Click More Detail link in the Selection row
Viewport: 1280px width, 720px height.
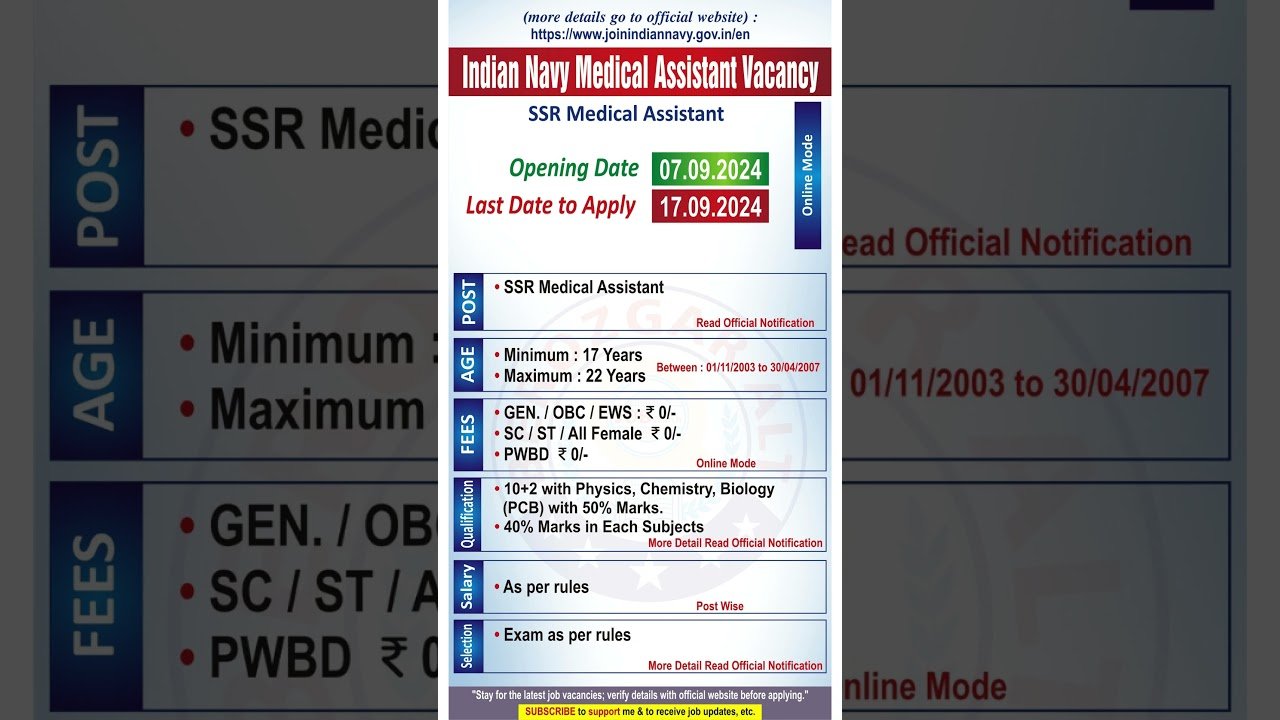[x=735, y=665]
